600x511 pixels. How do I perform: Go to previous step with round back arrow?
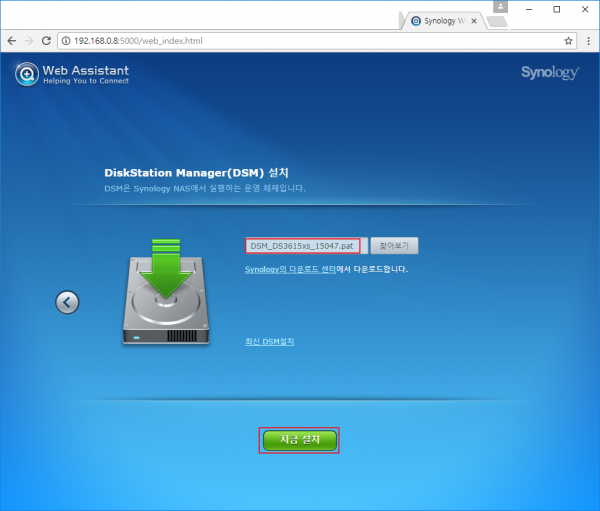pyautogui.click(x=67, y=302)
